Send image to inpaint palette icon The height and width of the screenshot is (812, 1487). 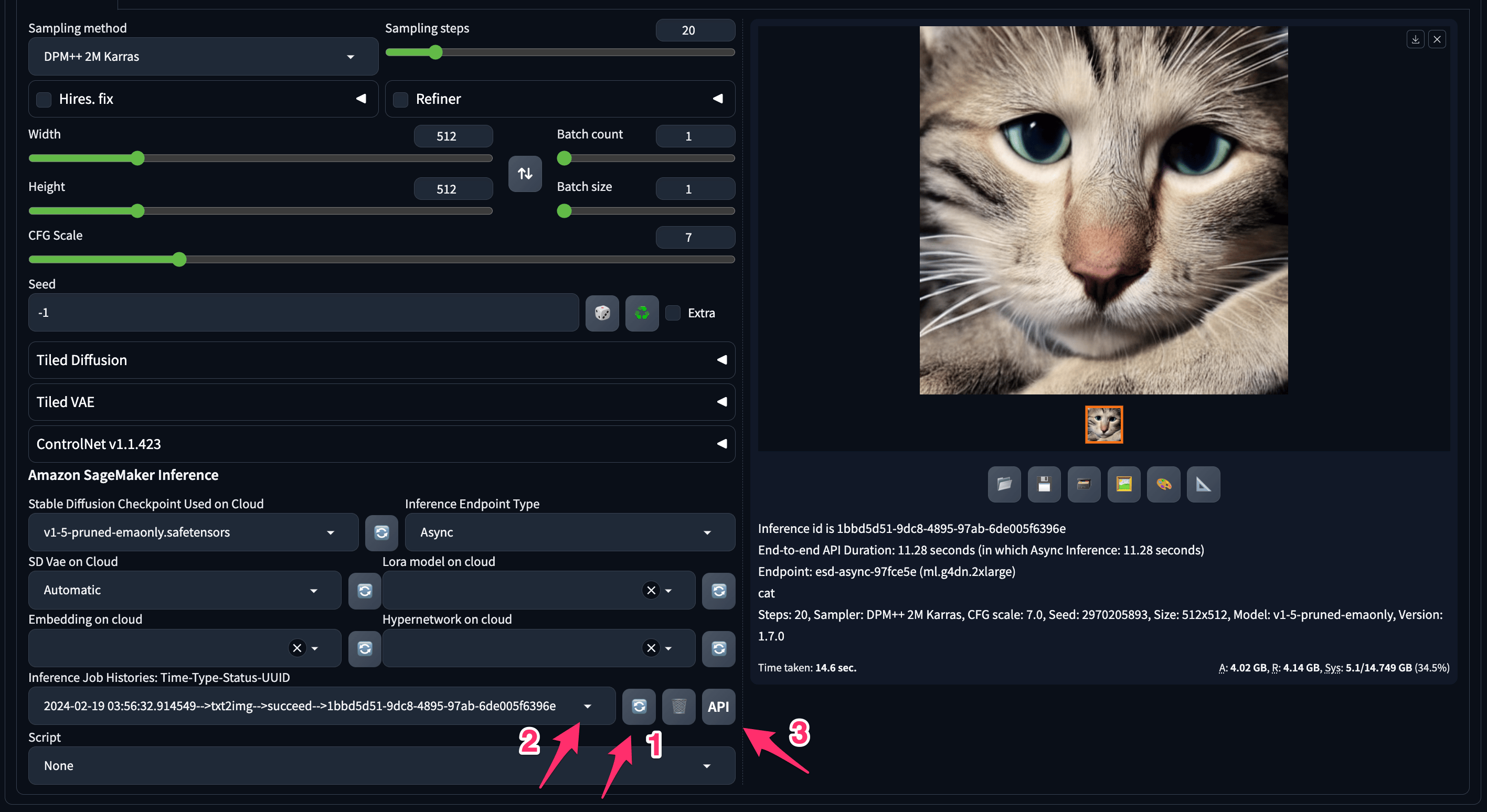(1164, 484)
